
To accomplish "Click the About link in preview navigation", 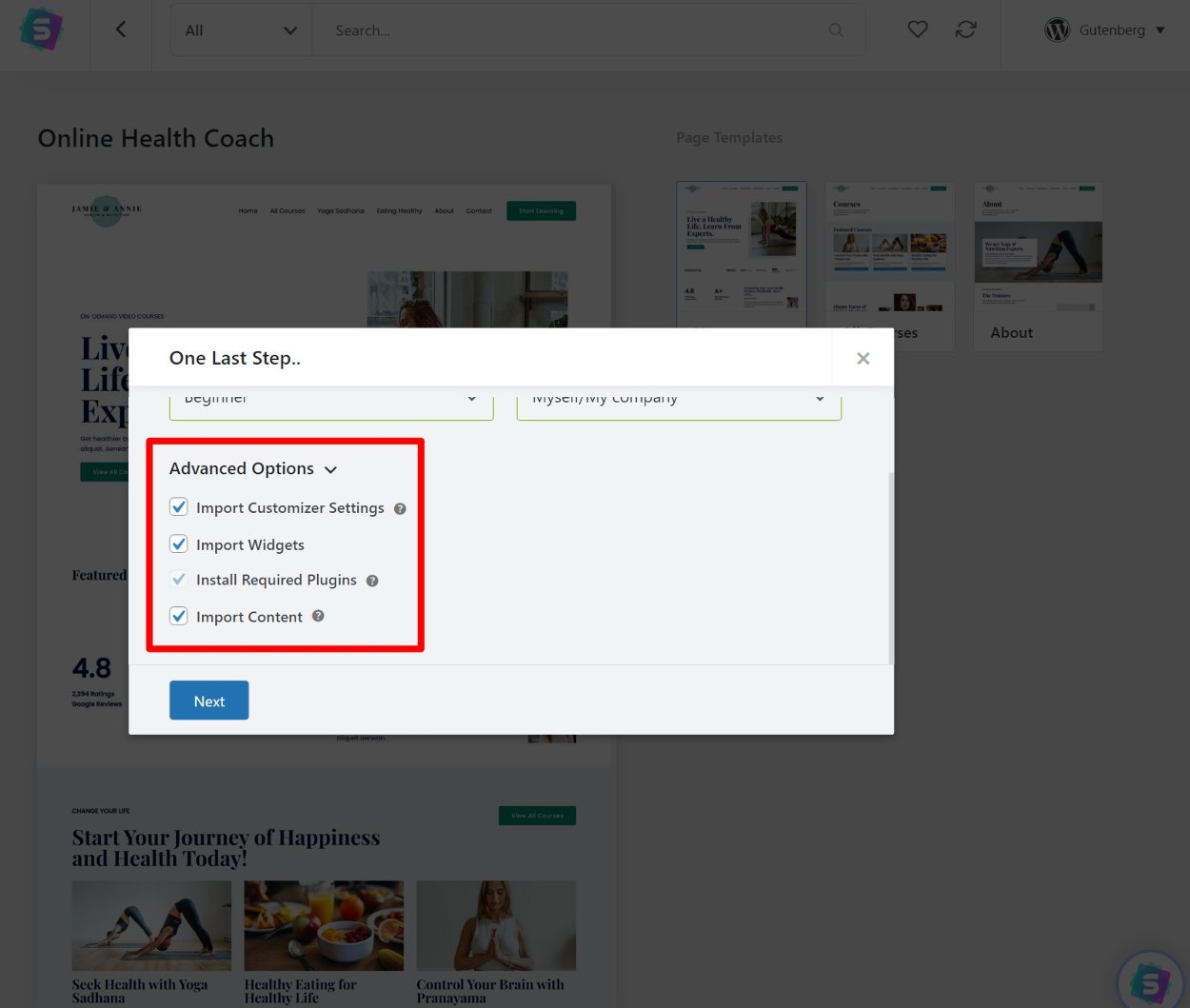I will [x=445, y=211].
